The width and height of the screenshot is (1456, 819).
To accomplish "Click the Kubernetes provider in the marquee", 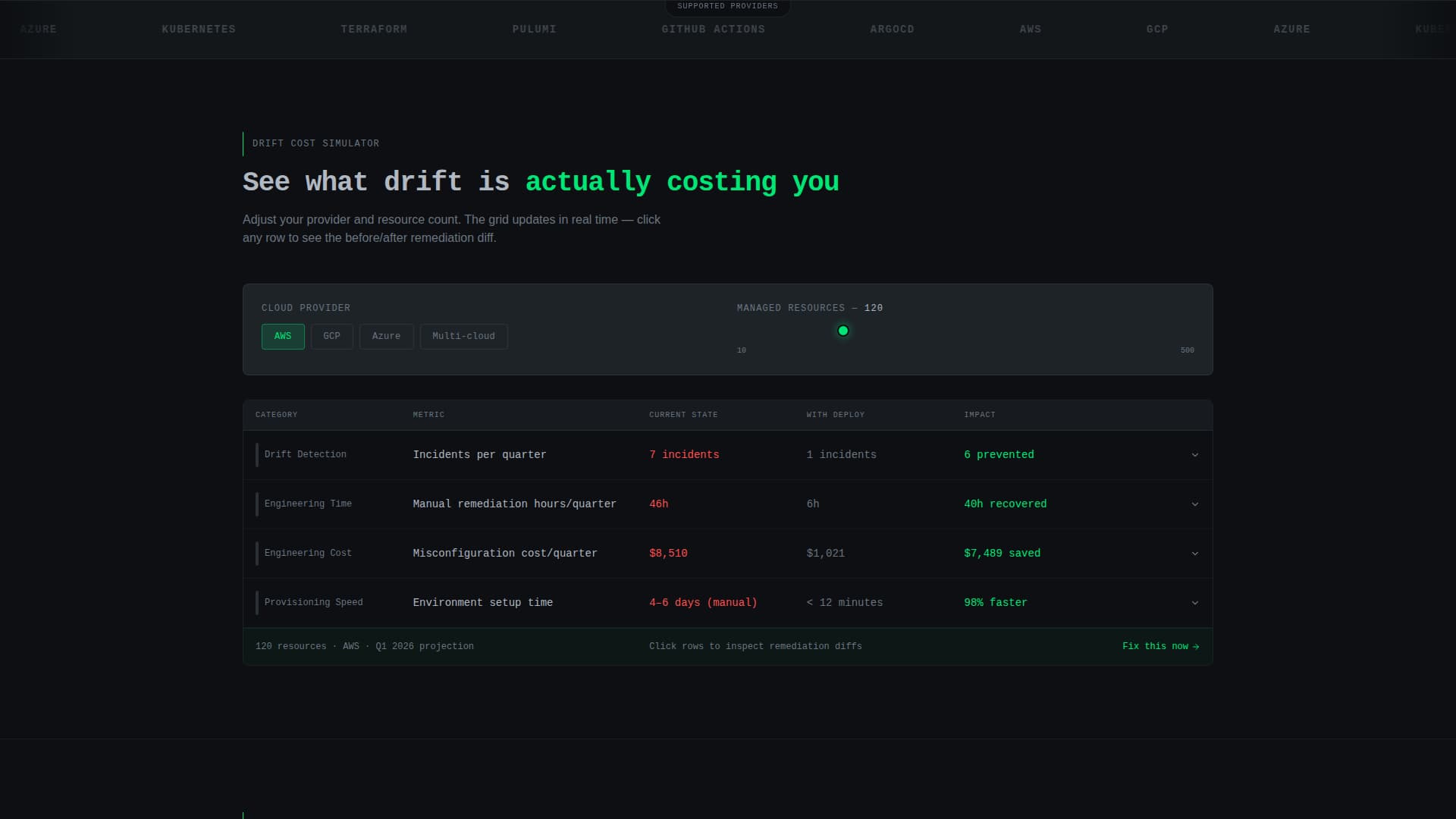I will pos(199,30).
